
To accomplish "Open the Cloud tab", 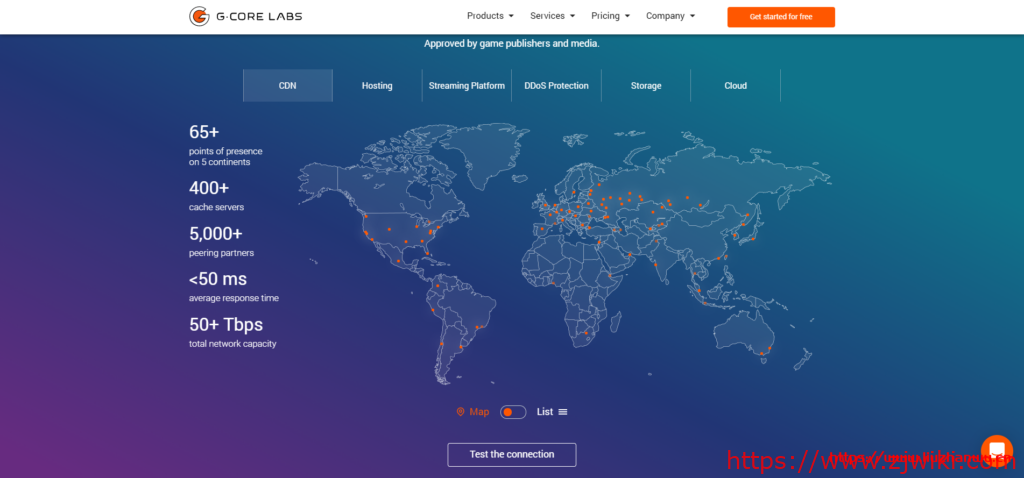I will [735, 86].
